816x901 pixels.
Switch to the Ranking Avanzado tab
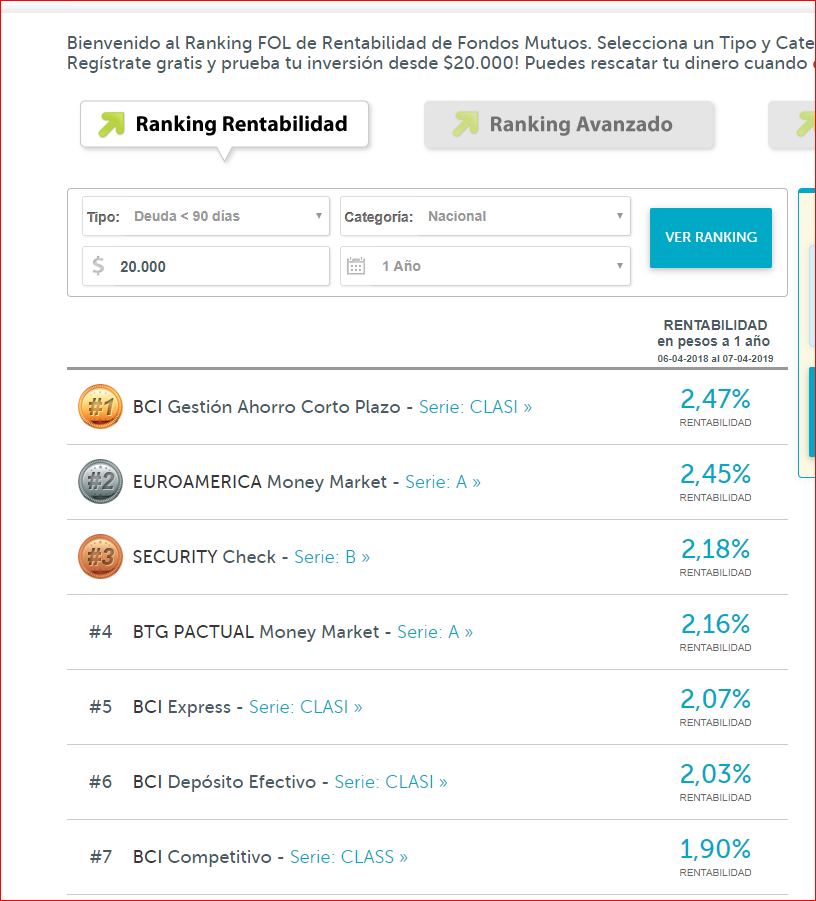pos(569,125)
